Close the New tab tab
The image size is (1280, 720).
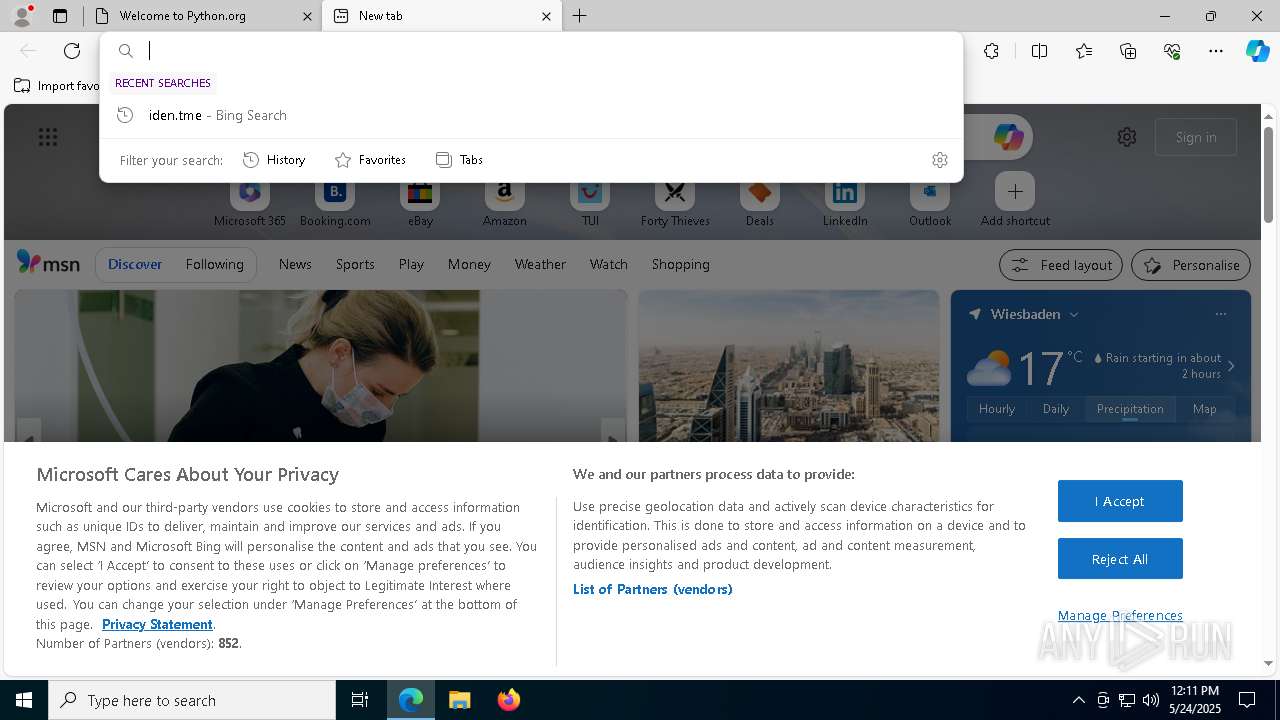coord(546,16)
